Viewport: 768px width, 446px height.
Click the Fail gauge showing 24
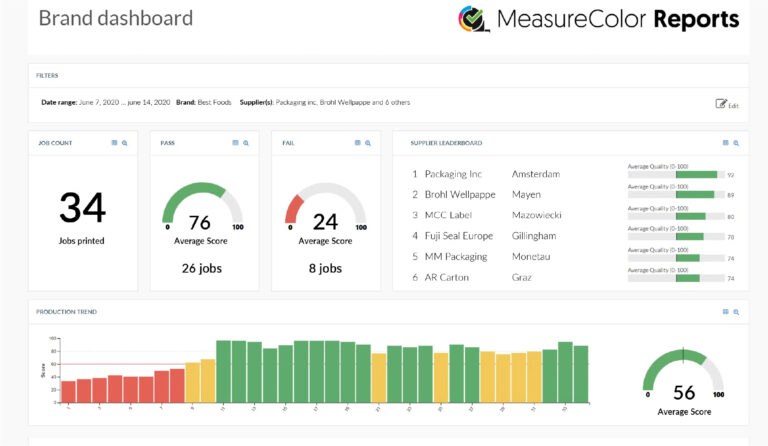(x=324, y=211)
